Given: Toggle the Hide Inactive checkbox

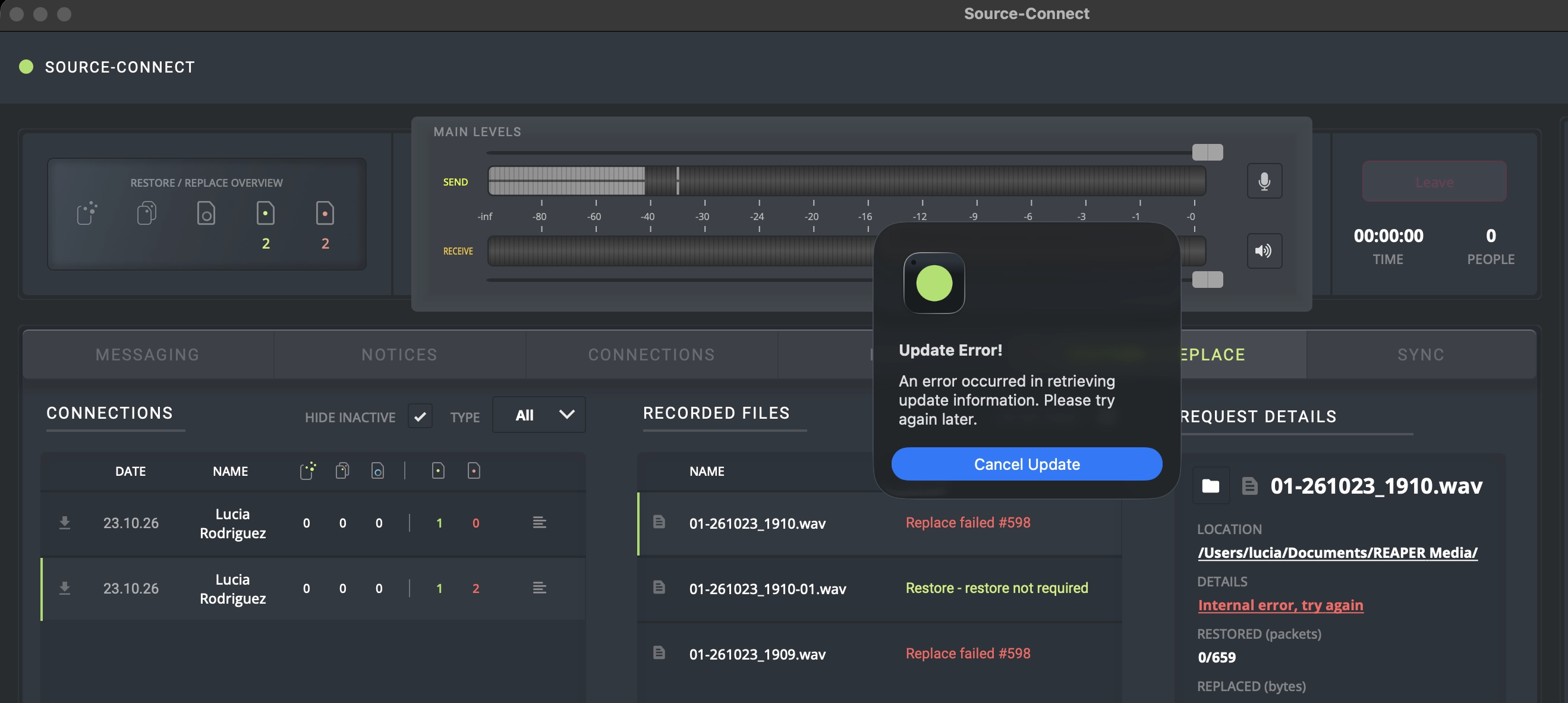Looking at the screenshot, I should pyautogui.click(x=420, y=416).
